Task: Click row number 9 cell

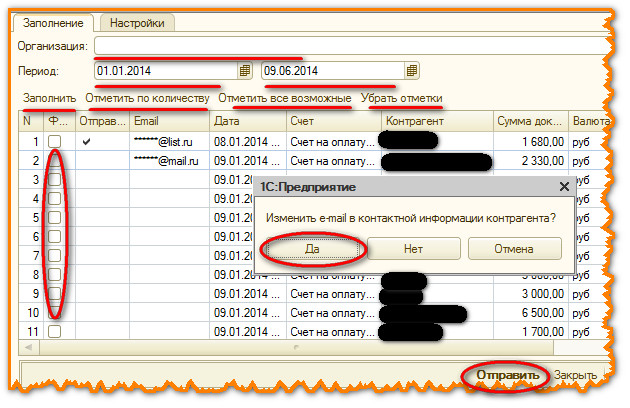Action: pos(31,293)
